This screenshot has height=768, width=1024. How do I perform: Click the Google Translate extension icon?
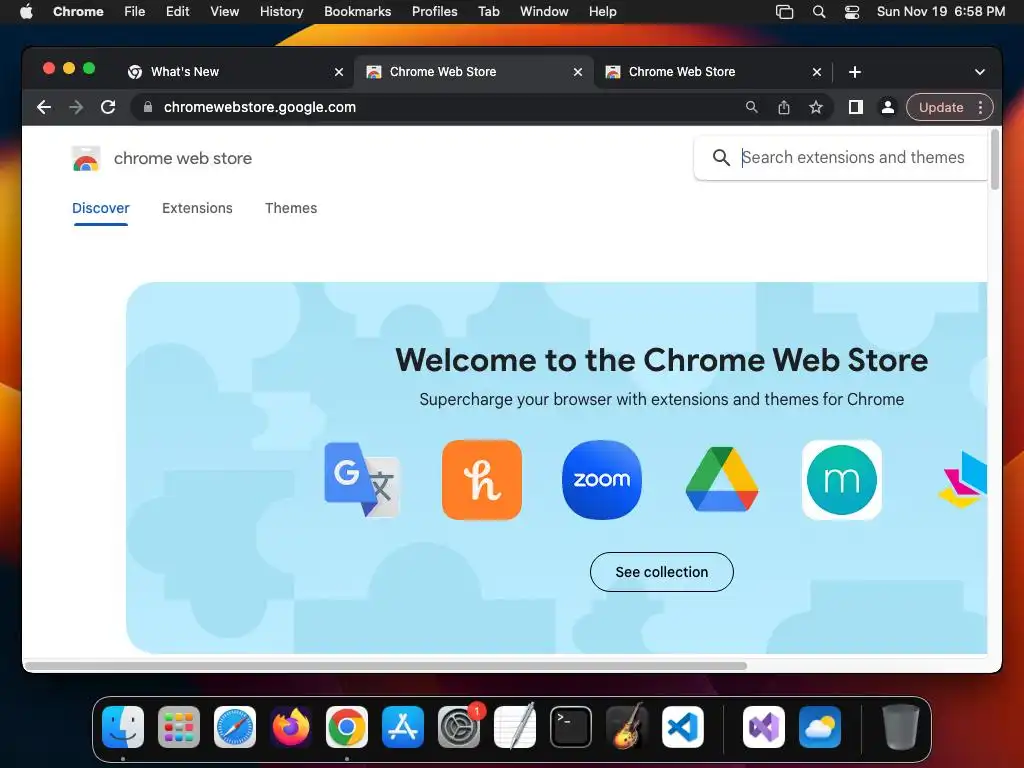[362, 480]
